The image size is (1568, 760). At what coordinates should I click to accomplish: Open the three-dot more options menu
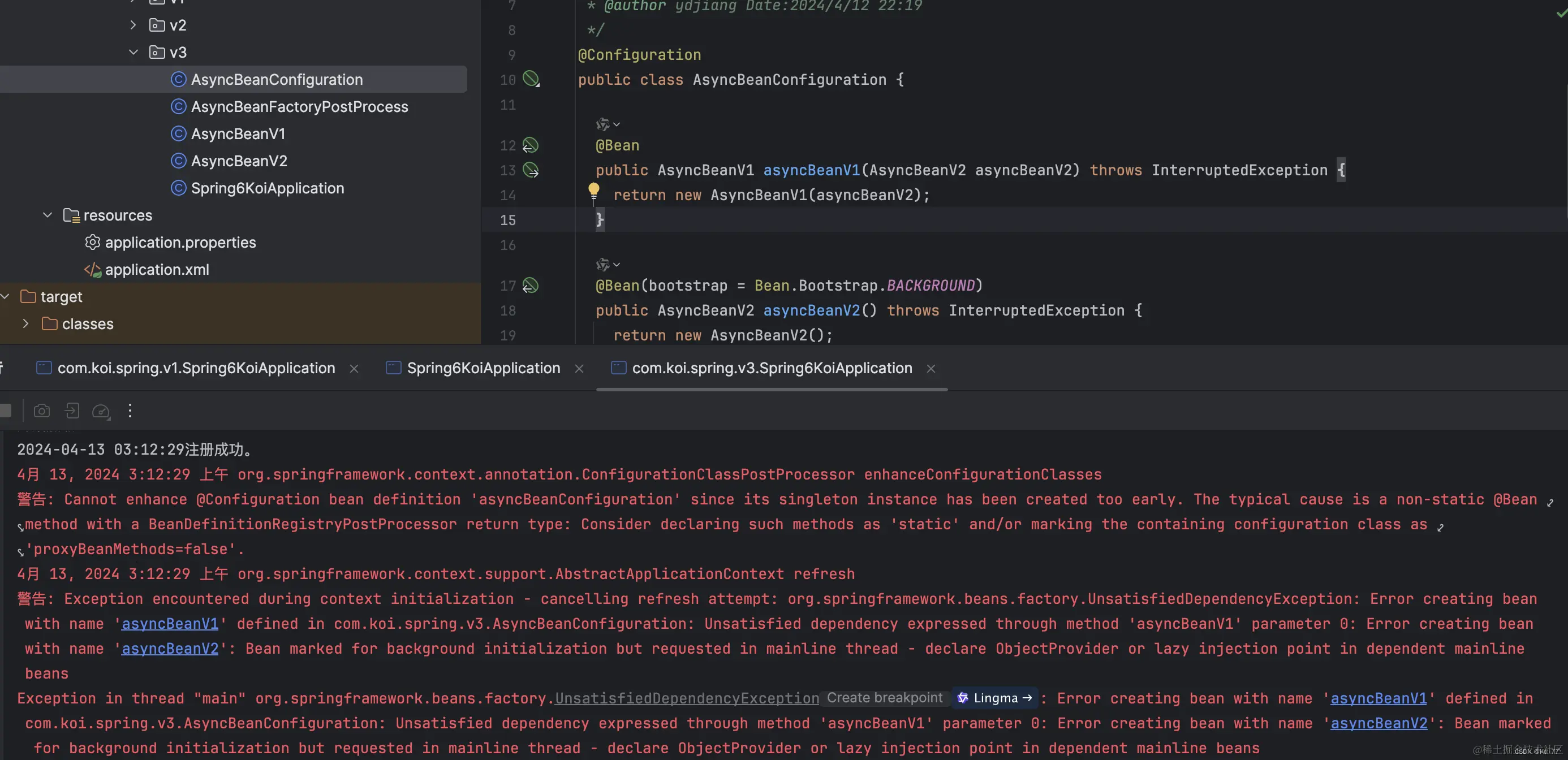pos(130,411)
